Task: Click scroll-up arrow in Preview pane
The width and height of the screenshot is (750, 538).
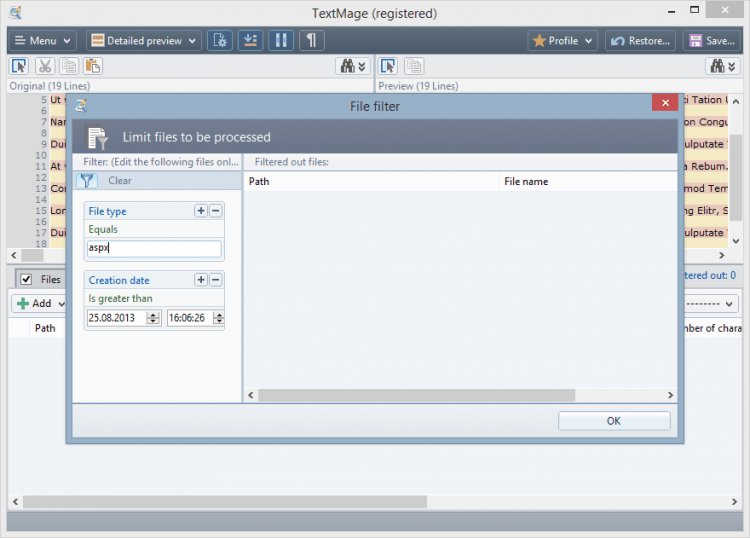Action: (x=736, y=101)
